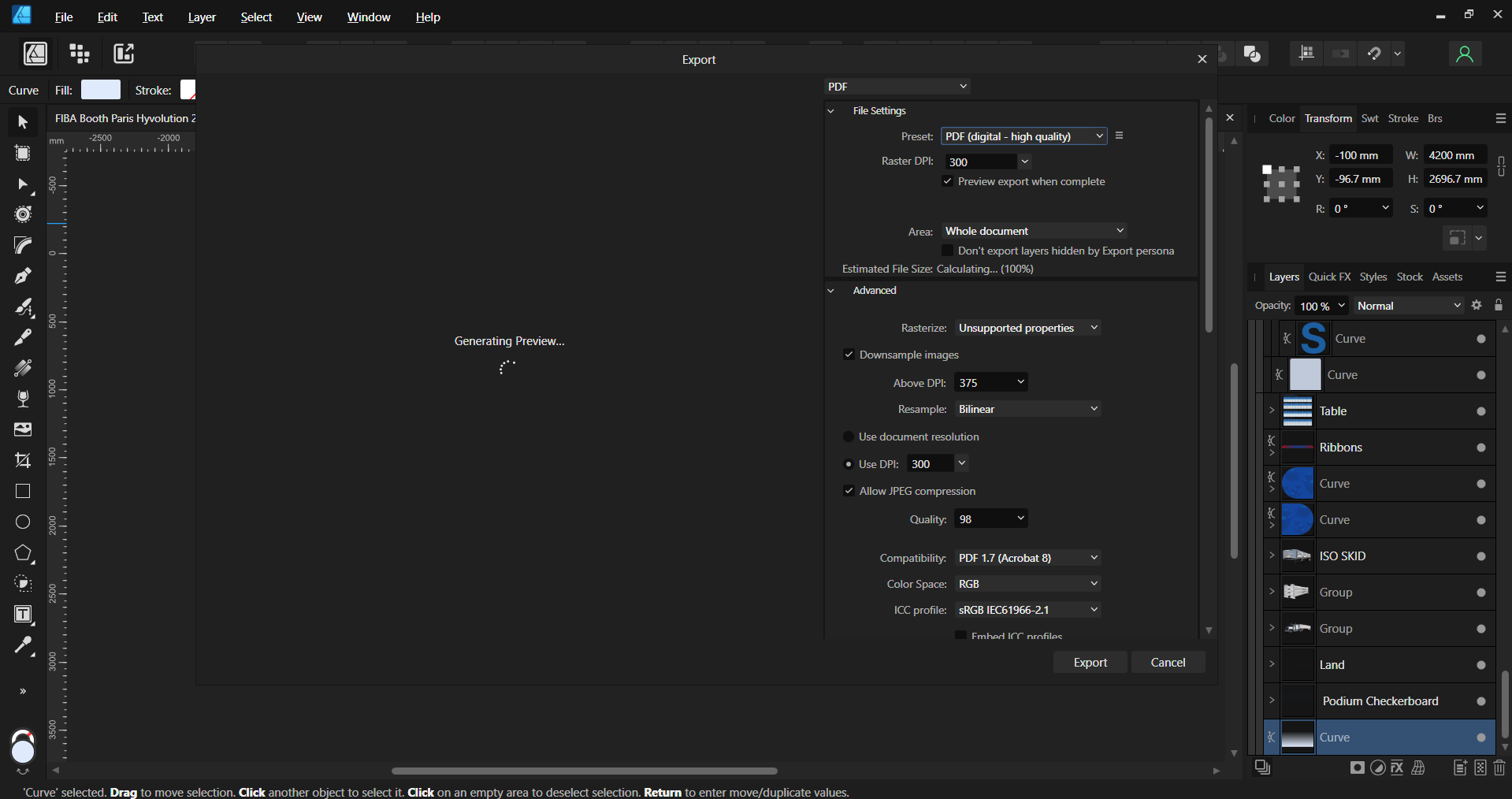Click the Fill color swatch
1512x799 pixels.
click(101, 90)
